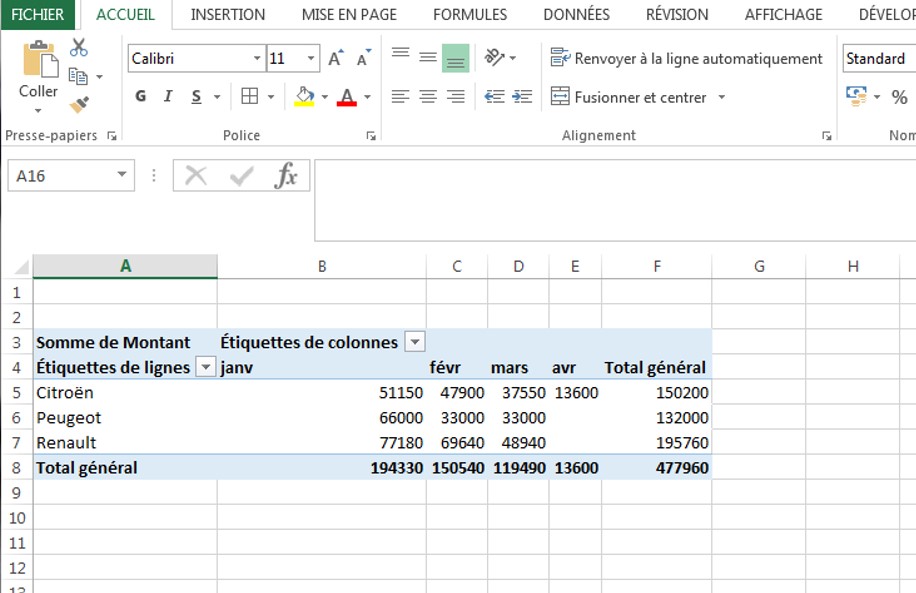Screen dimensions: 916x593
Task: Click the Coller paste icon
Action: tap(40, 60)
